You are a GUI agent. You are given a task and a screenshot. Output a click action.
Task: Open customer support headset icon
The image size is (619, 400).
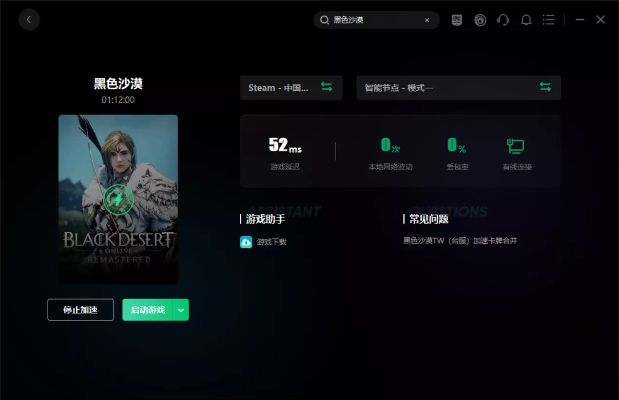point(503,20)
